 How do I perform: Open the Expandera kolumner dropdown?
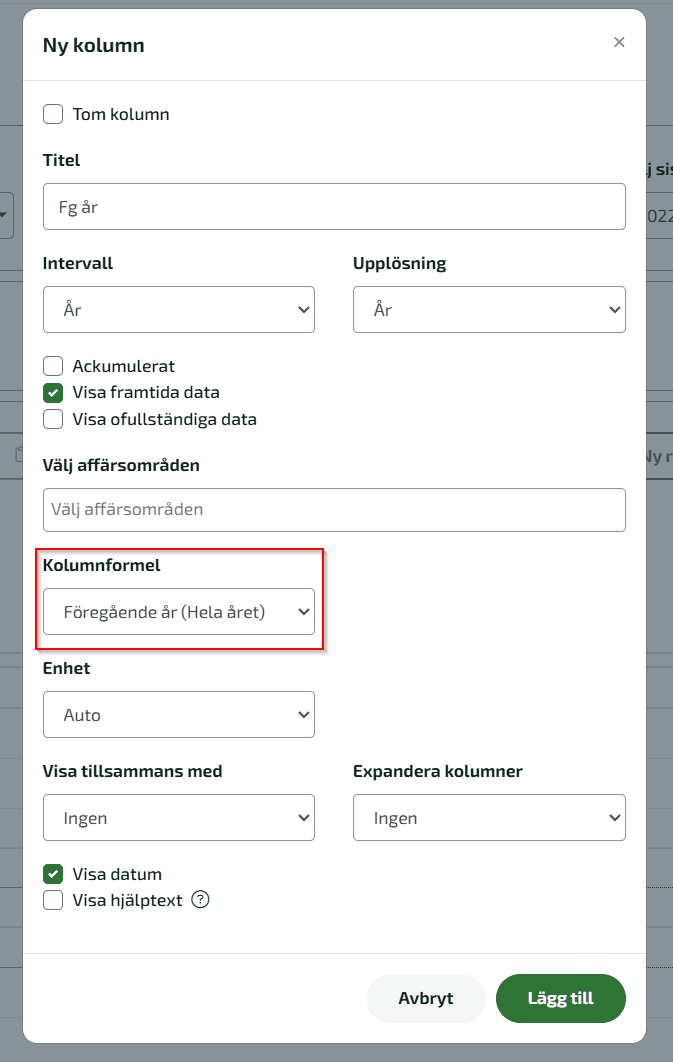point(489,818)
